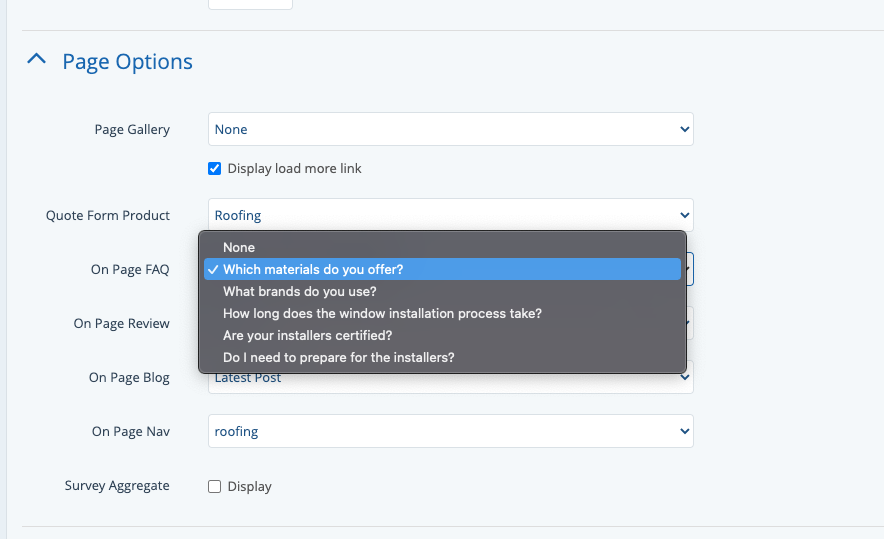
Task: Open the Quote Form Product dropdown
Action: [x=450, y=215]
